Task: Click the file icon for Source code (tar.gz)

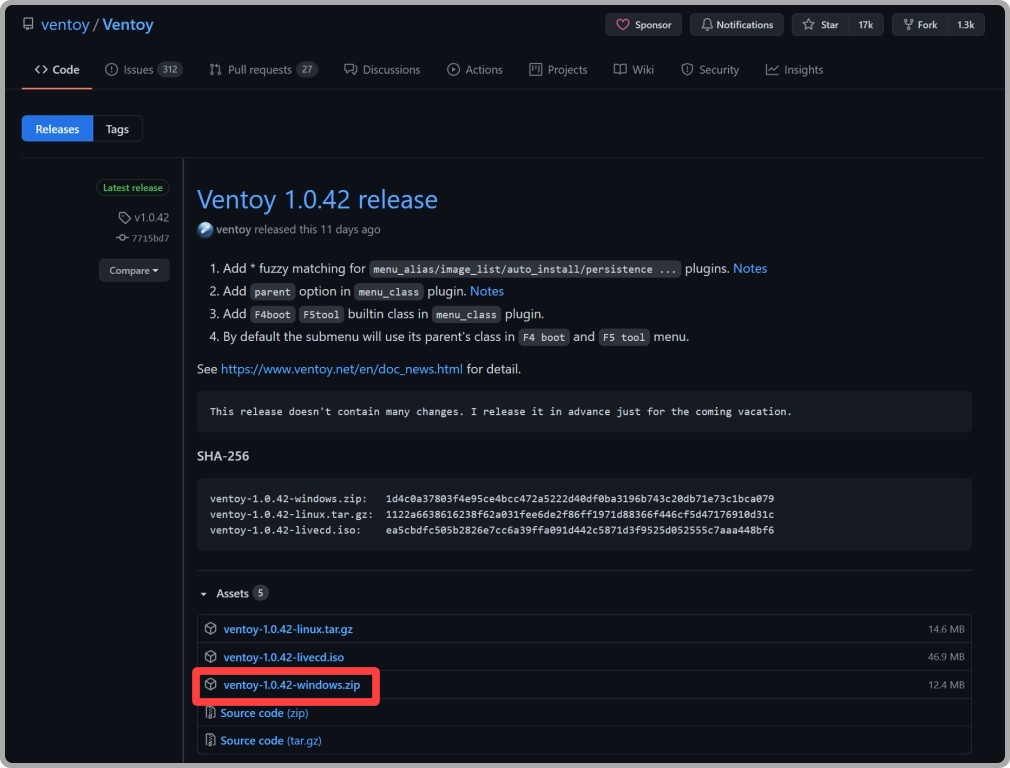Action: [x=210, y=740]
